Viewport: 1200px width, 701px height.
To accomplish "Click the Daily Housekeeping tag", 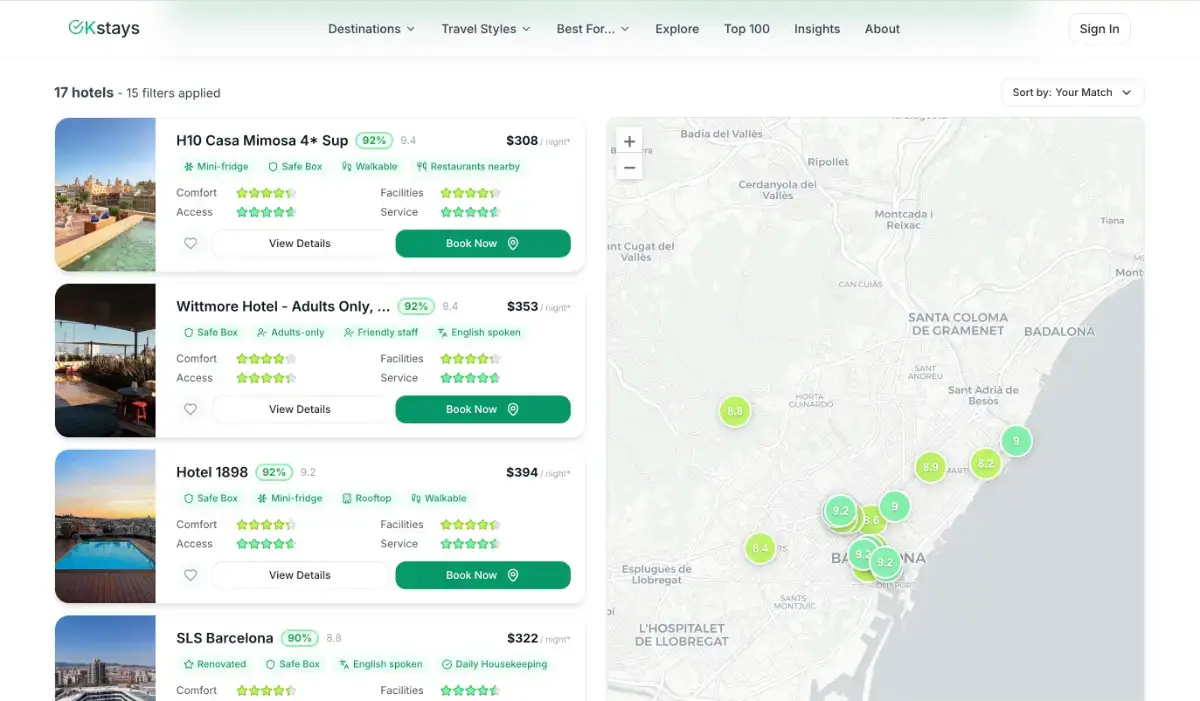I will coord(494,665).
